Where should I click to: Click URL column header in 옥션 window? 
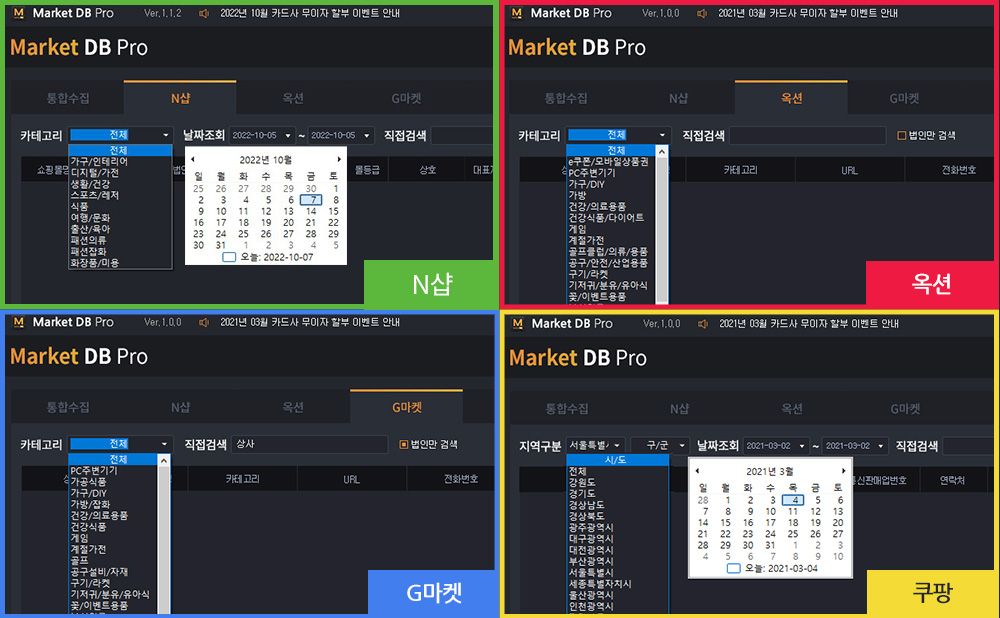[849, 170]
